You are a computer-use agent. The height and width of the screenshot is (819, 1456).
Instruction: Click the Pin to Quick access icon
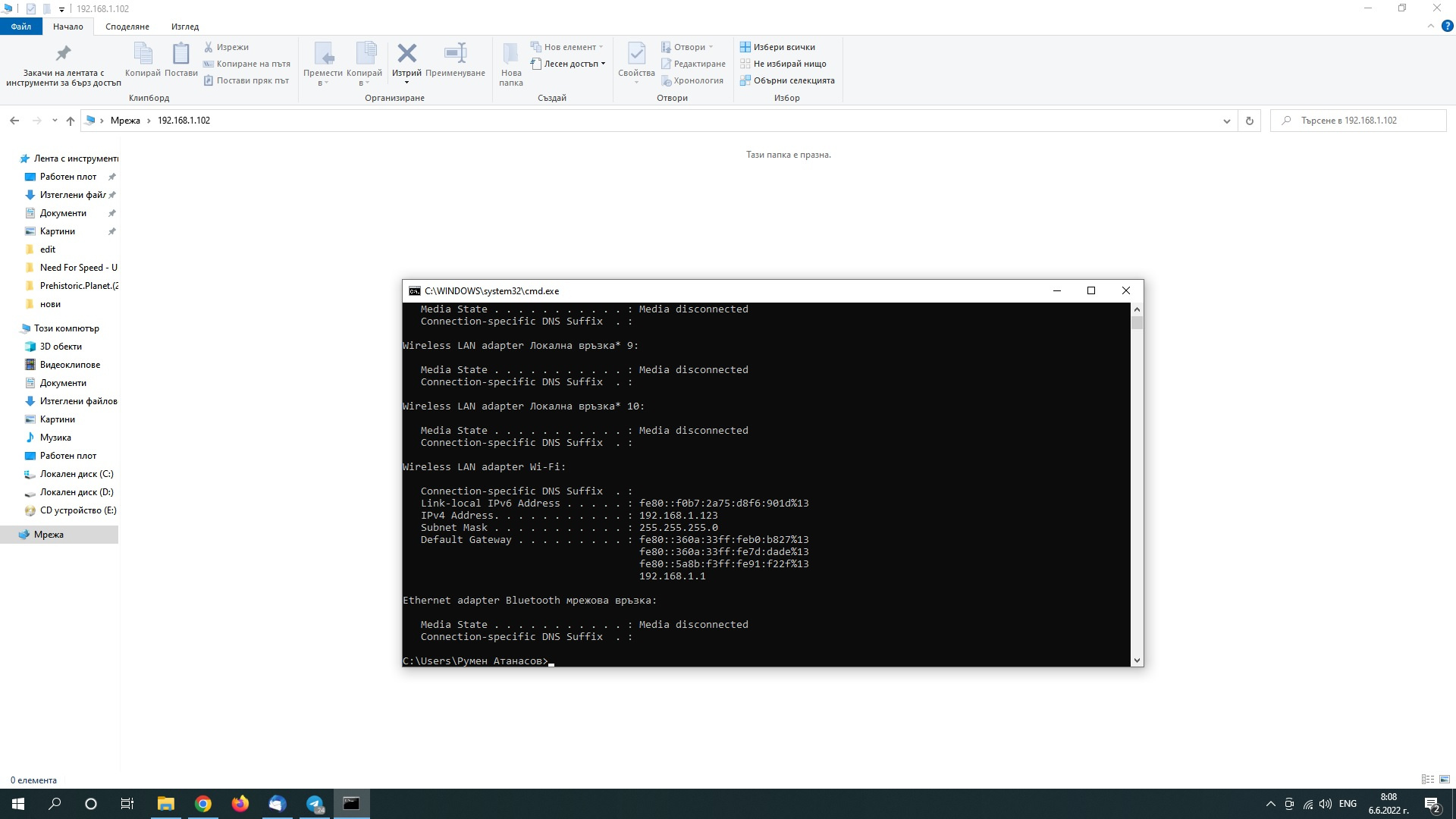(x=64, y=54)
